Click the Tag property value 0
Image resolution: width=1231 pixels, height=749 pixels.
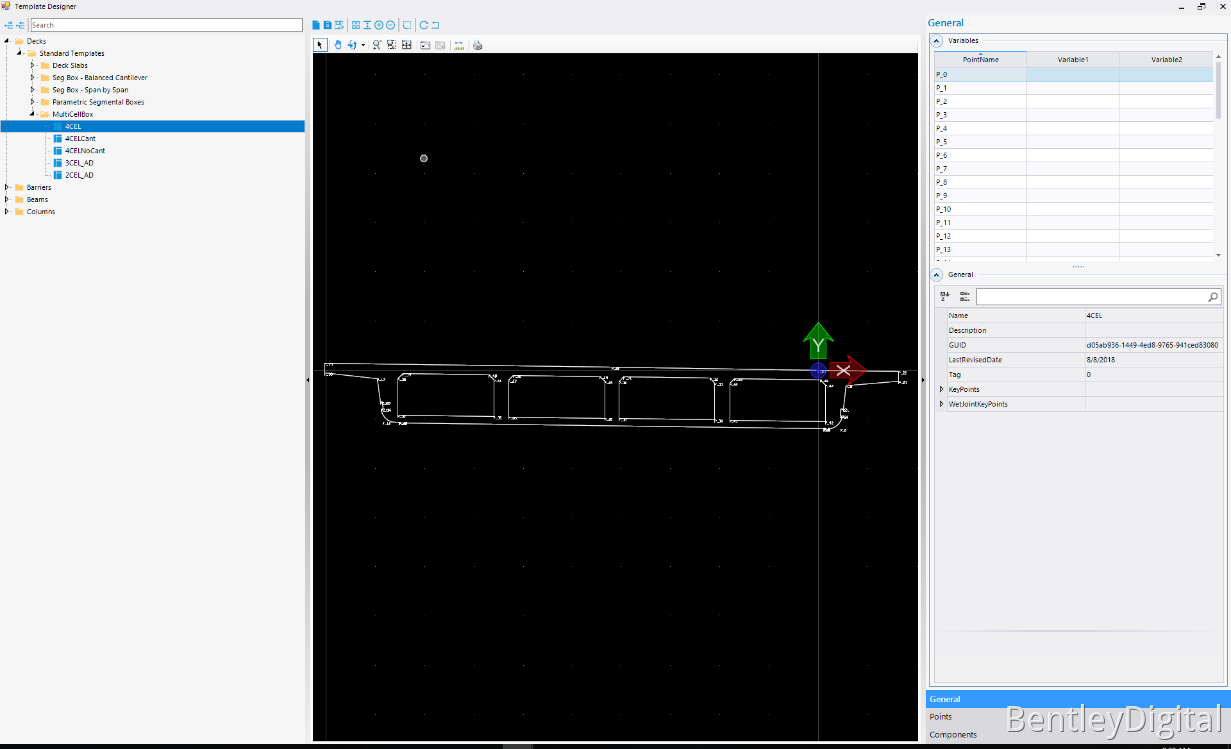[x=1153, y=374]
